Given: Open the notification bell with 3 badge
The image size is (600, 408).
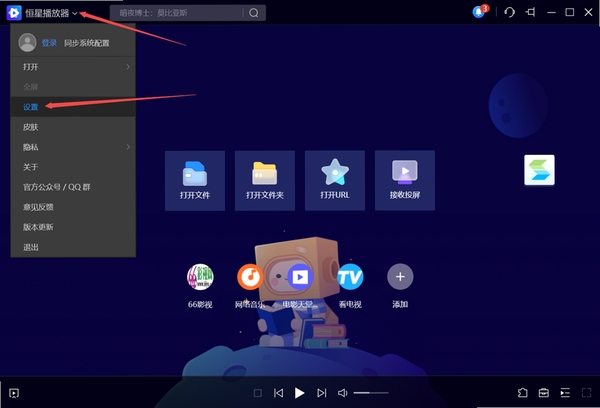Looking at the screenshot, I should pos(480,11).
